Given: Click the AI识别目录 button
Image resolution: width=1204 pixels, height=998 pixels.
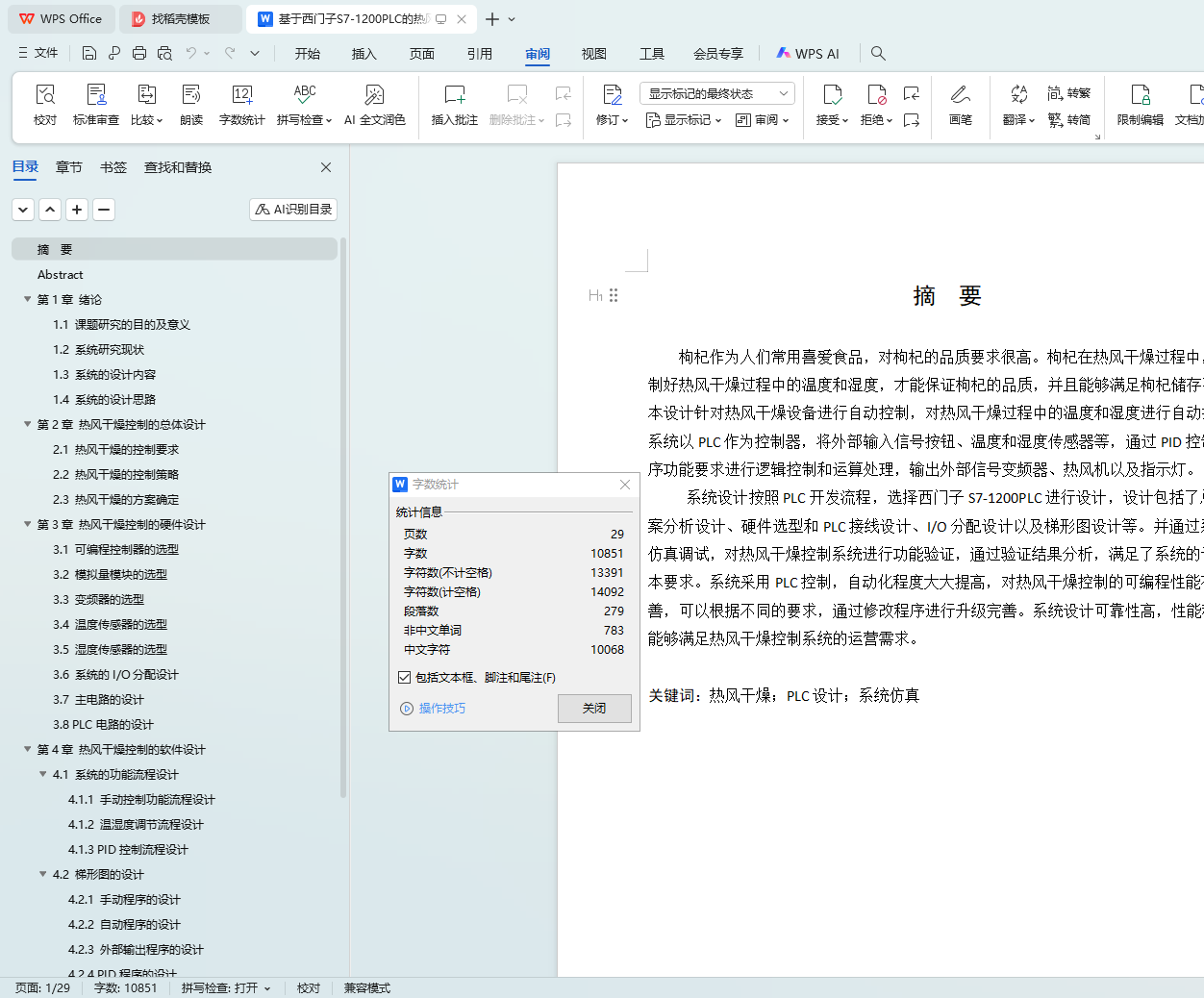Looking at the screenshot, I should (x=293, y=209).
